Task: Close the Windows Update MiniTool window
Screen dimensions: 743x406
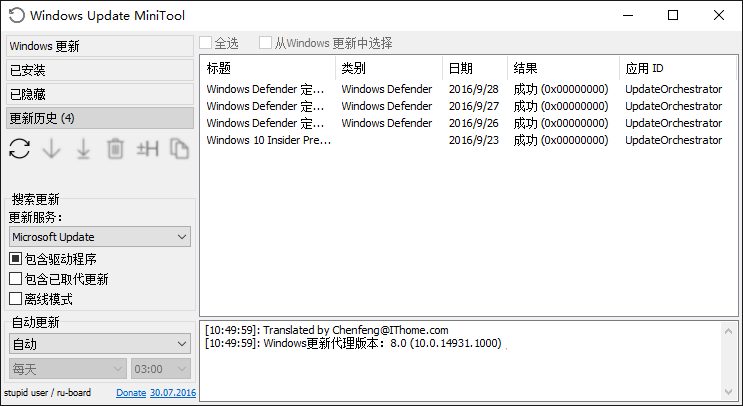Action: pyautogui.click(x=718, y=15)
